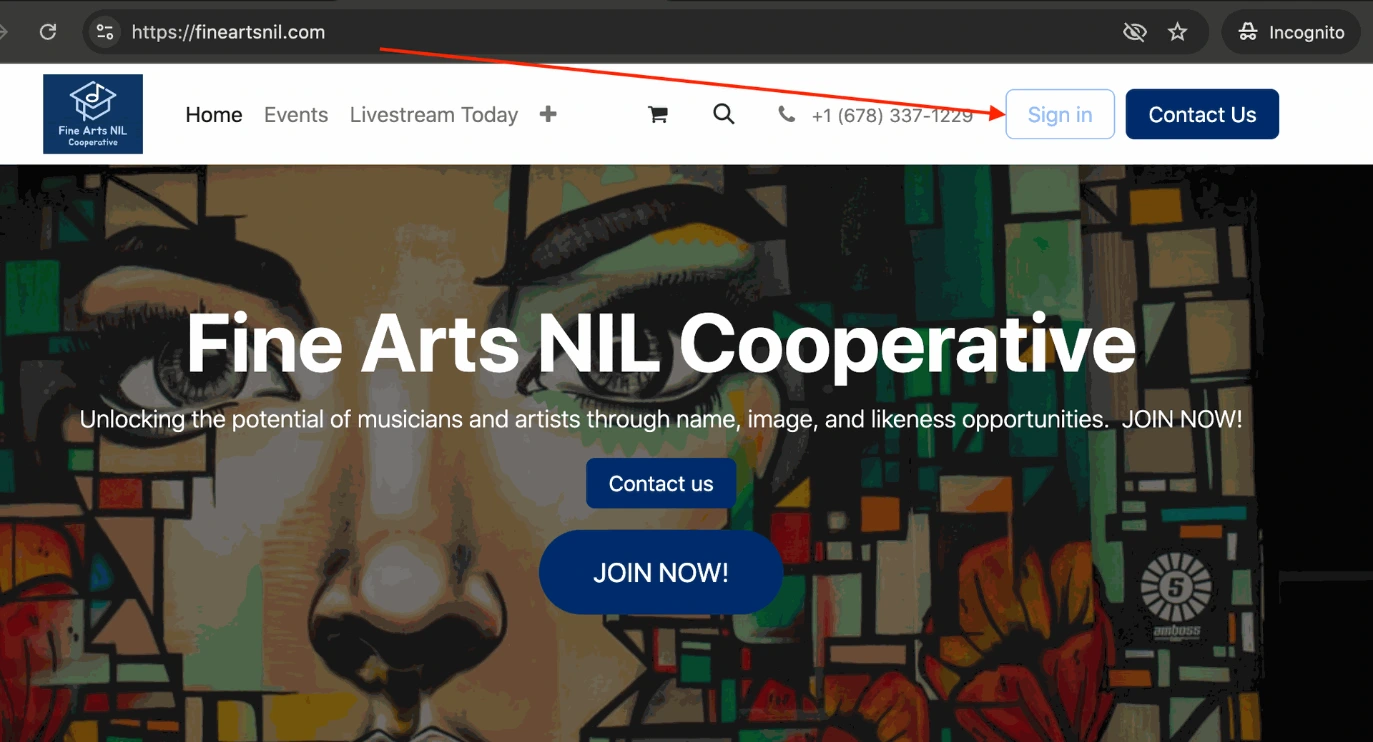Expand more menu items with plus icon
The width and height of the screenshot is (1373, 742).
pos(548,114)
